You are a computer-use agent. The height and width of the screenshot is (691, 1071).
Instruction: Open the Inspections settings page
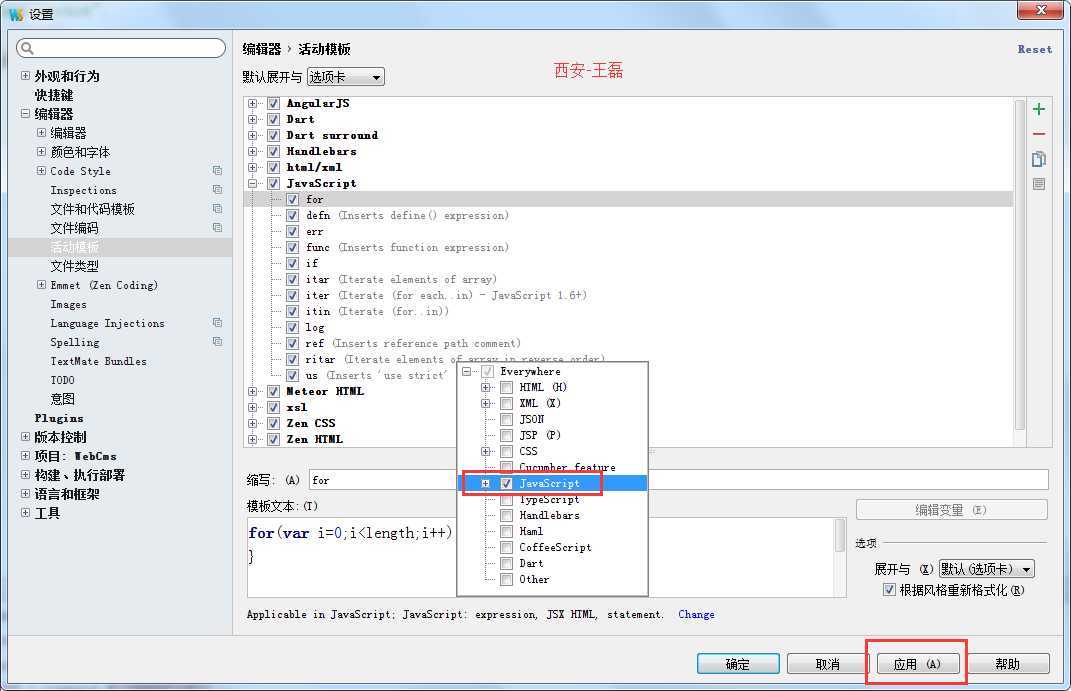[x=83, y=190]
